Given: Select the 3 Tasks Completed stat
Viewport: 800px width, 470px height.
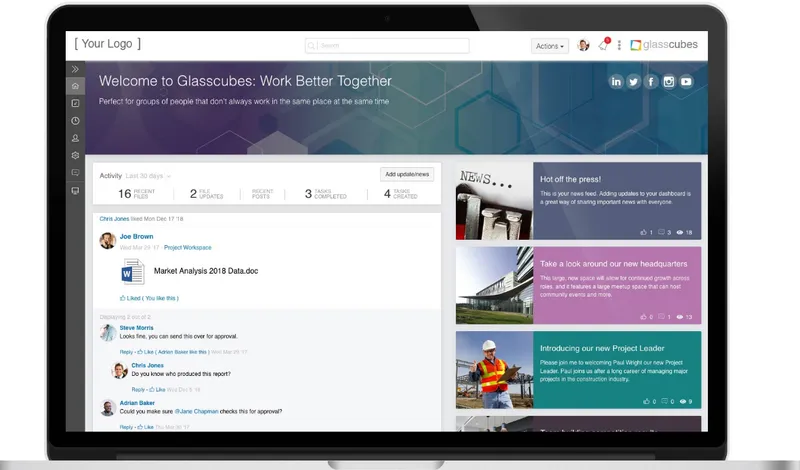Looking at the screenshot, I should click(326, 194).
